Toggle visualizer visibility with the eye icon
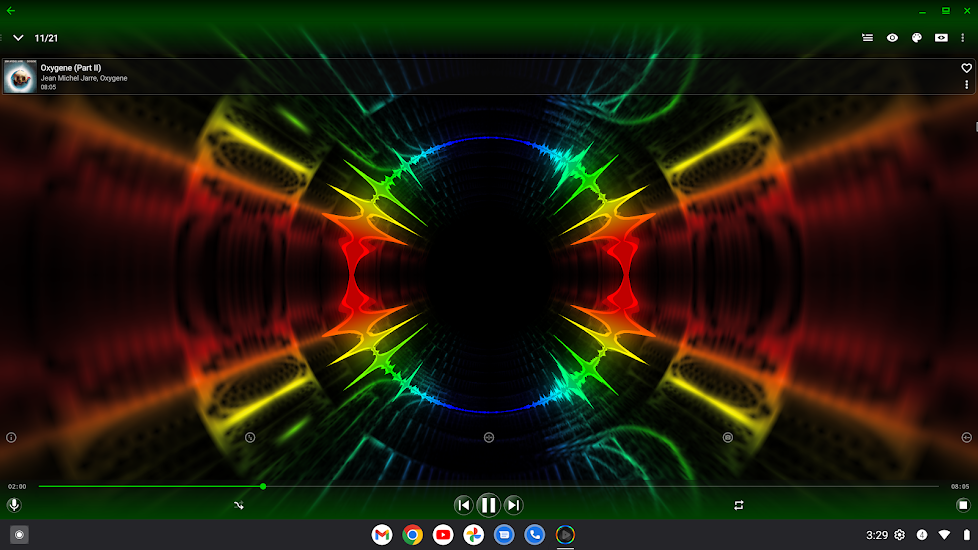 coord(892,38)
